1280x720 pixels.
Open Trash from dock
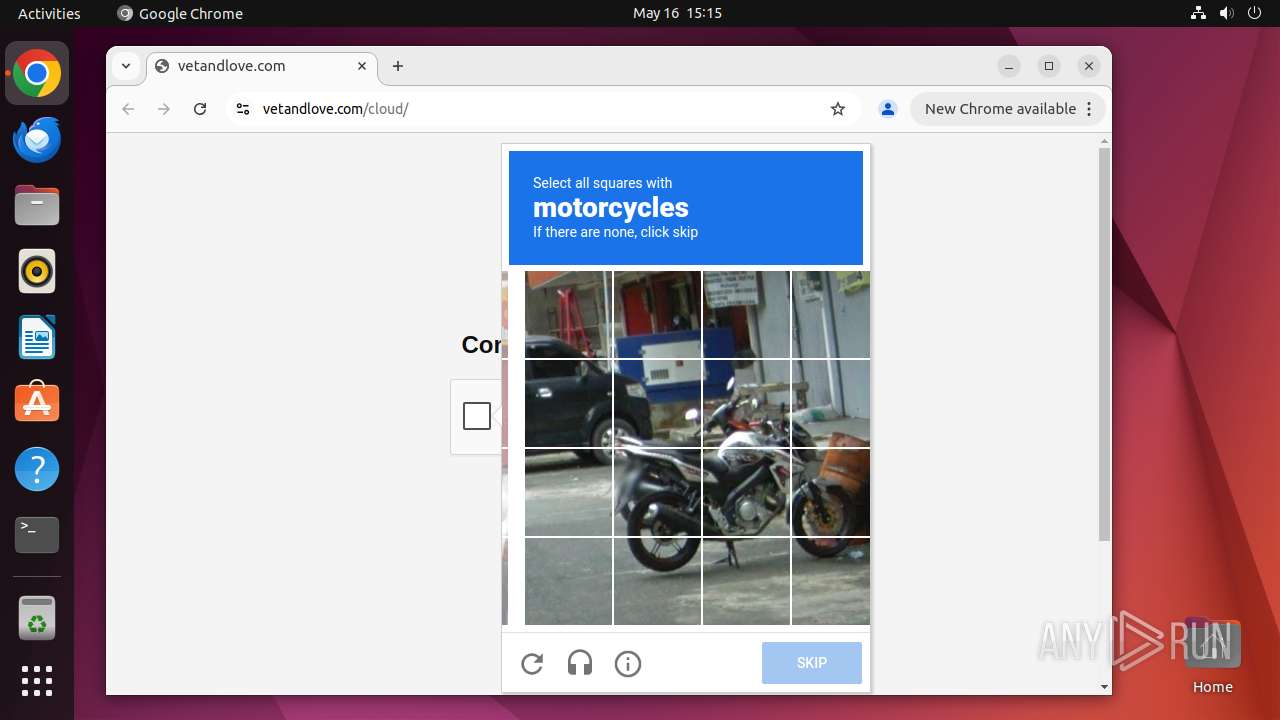tap(37, 618)
